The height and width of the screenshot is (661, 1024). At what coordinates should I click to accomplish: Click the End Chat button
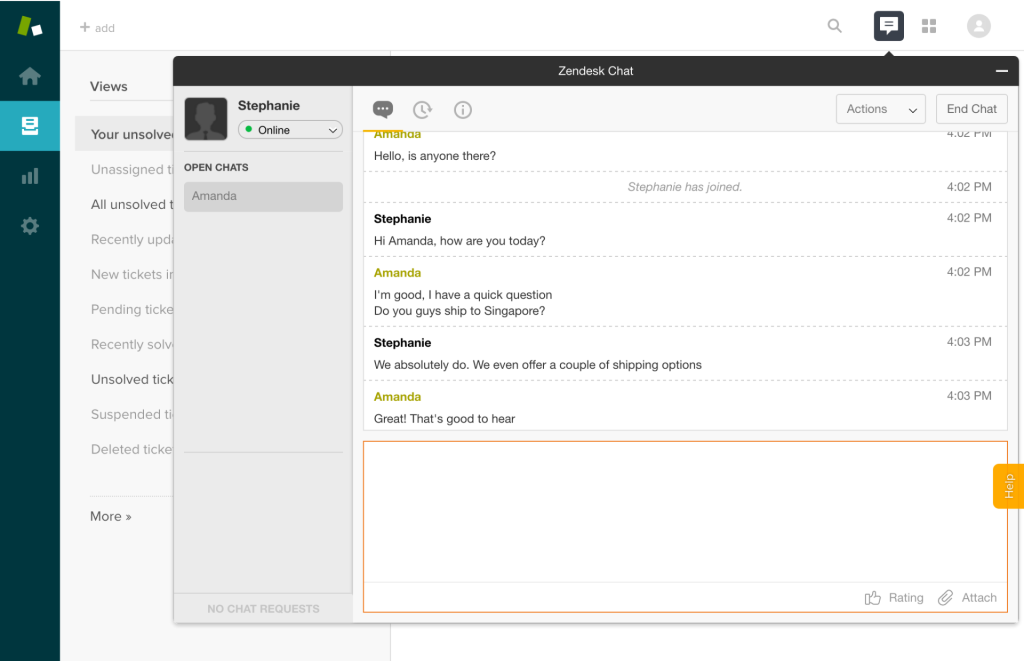[x=972, y=109]
